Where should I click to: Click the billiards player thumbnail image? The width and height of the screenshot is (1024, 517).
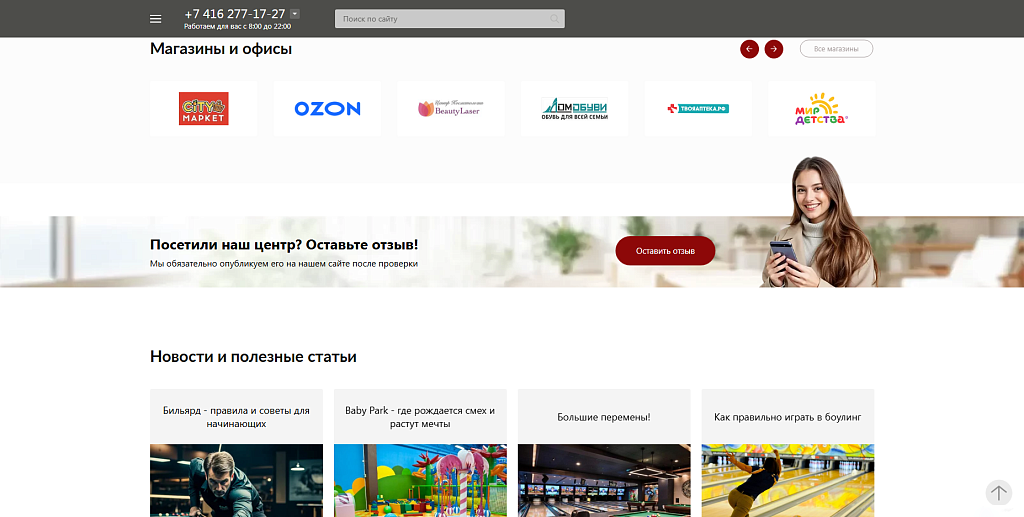(x=236, y=481)
